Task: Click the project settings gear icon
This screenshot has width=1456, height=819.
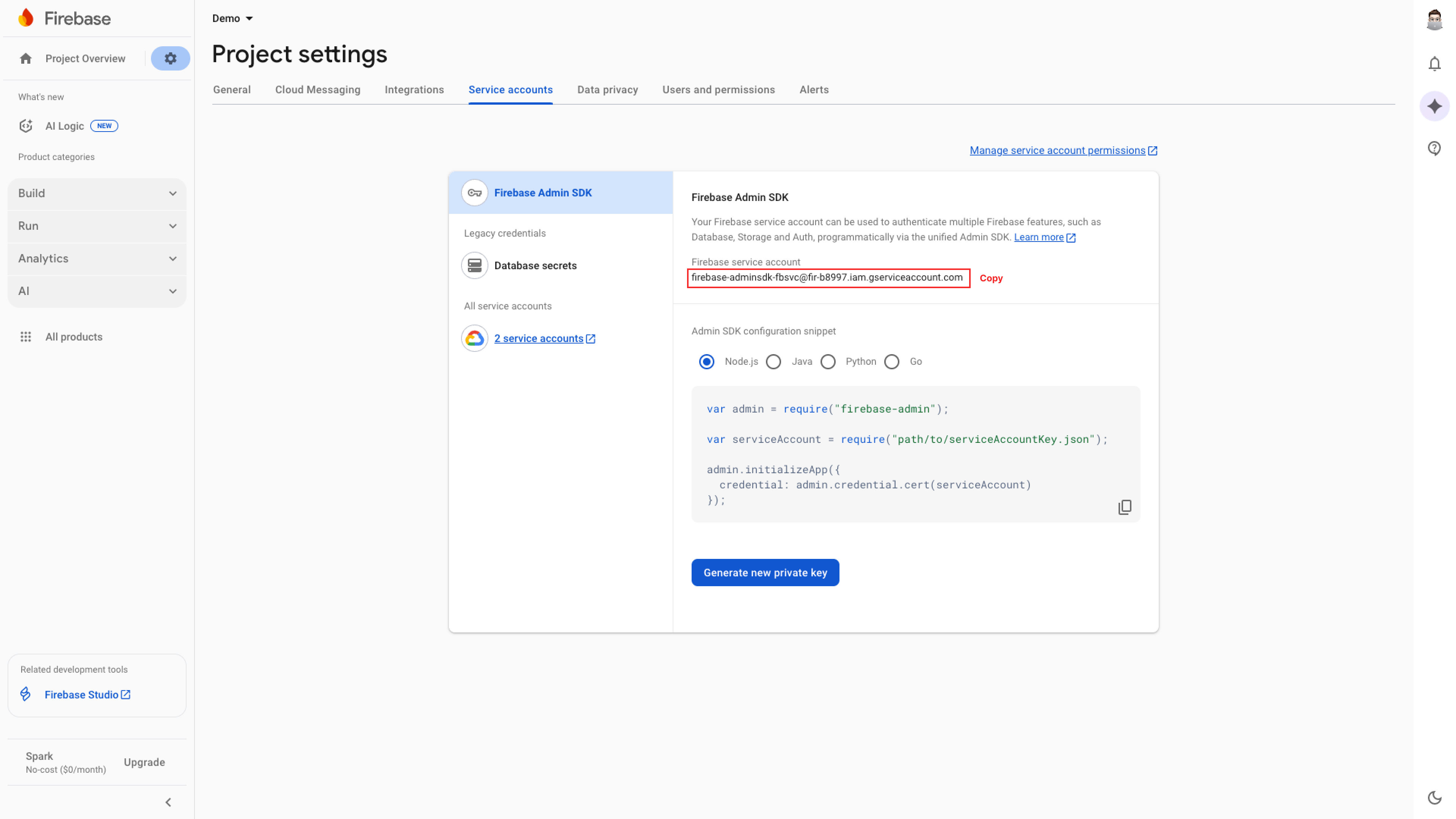Action: point(170,58)
